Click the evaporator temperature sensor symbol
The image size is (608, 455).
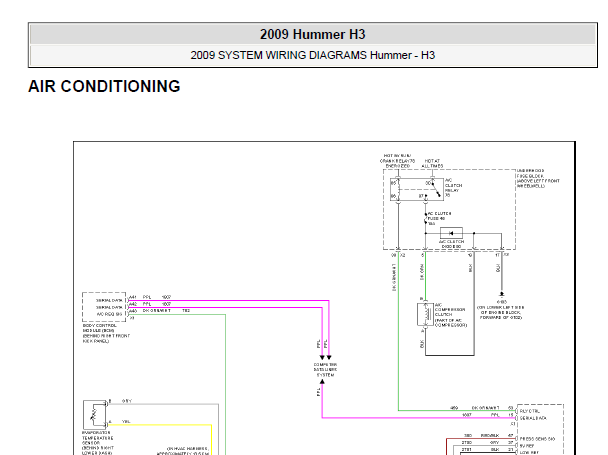click(x=94, y=415)
